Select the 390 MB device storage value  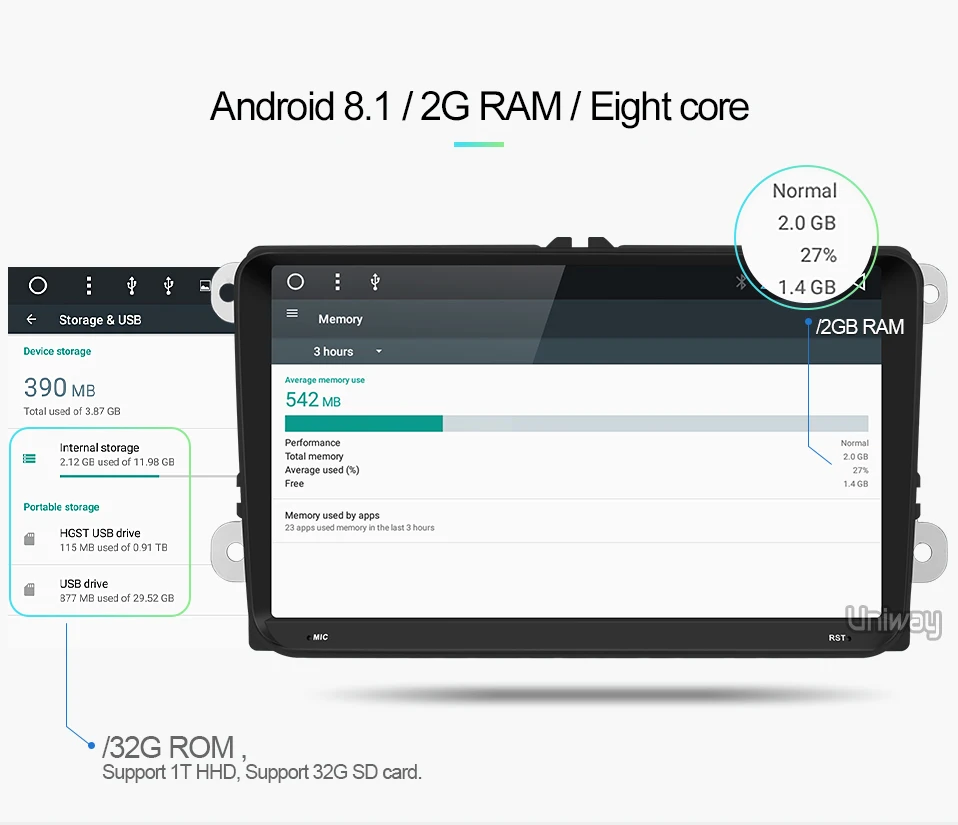[59, 387]
